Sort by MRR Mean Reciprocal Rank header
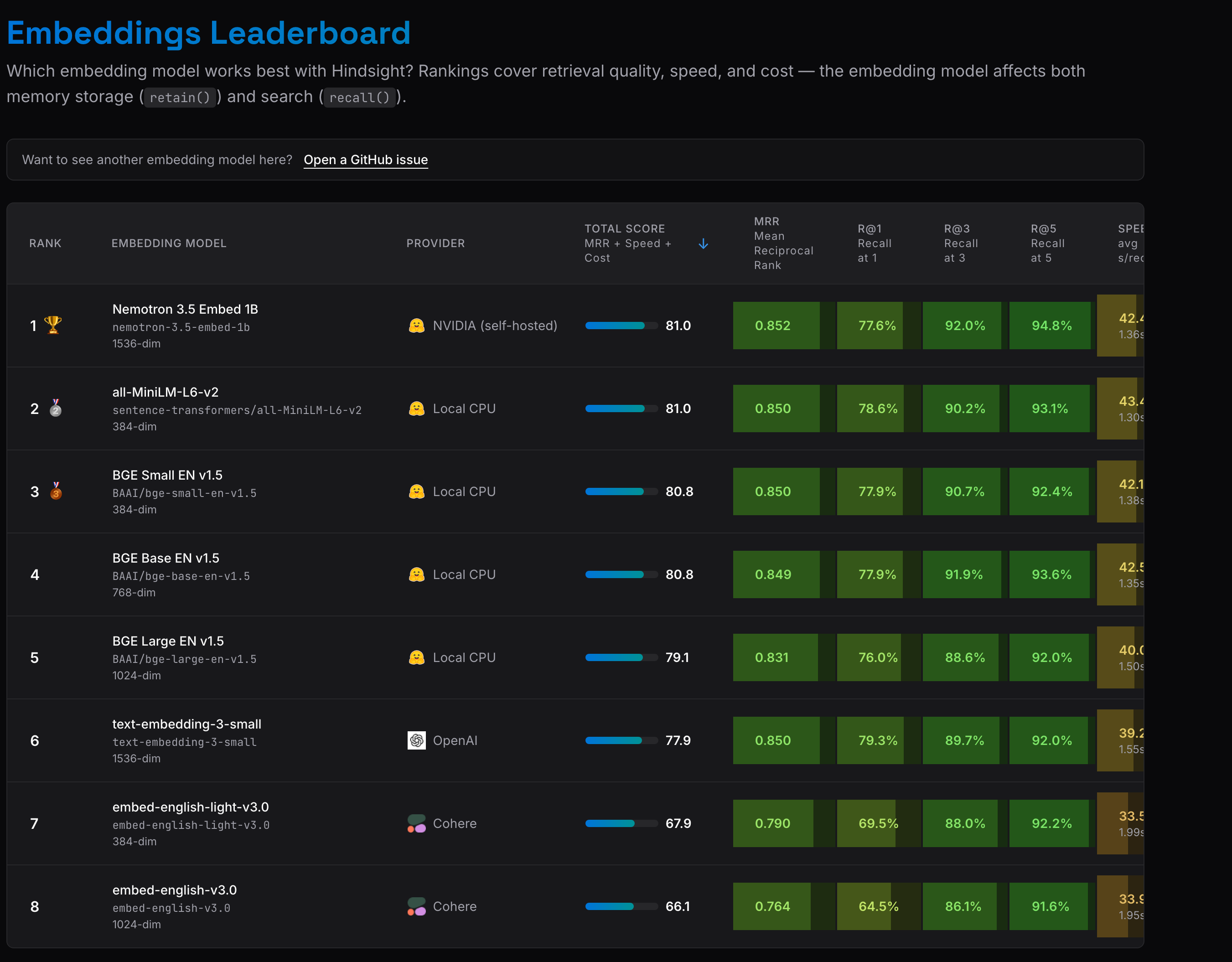1232x962 pixels. coord(783,243)
